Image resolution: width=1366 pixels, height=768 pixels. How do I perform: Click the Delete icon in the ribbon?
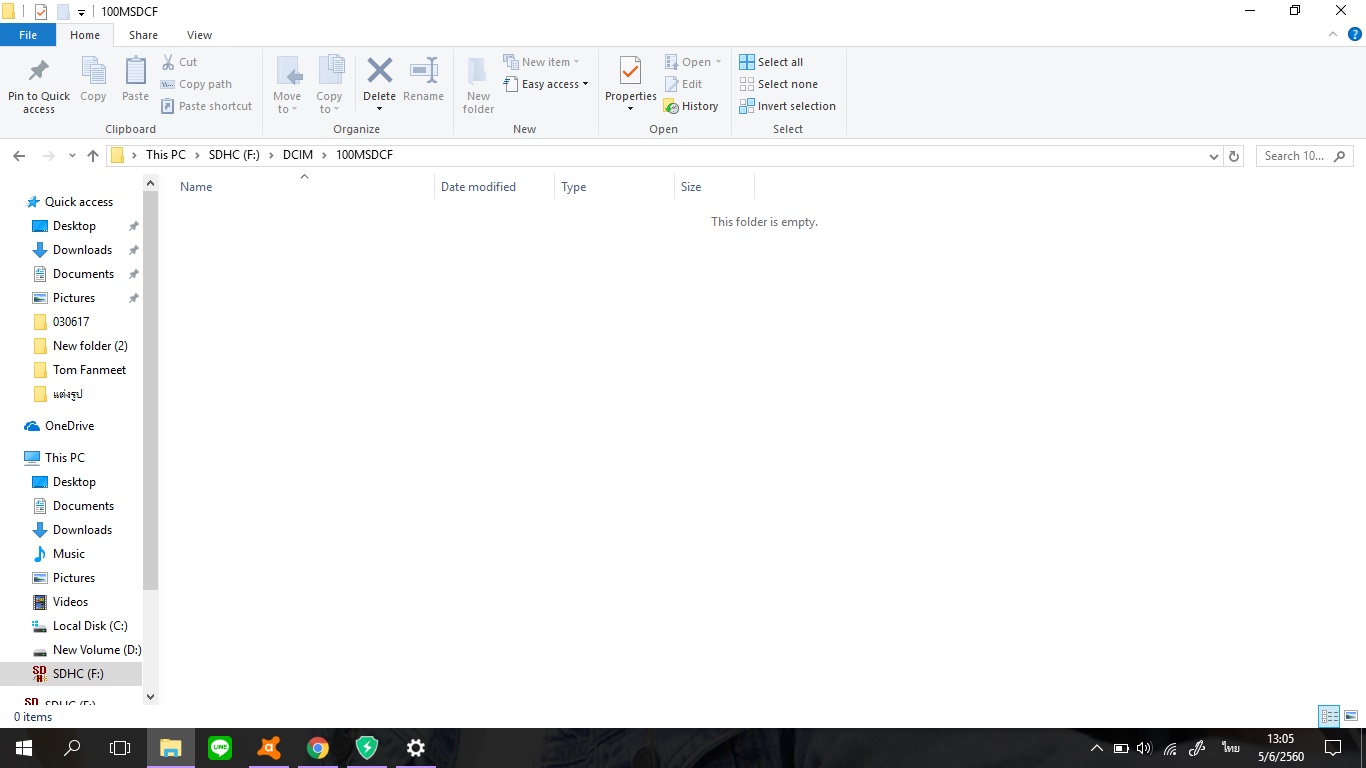pyautogui.click(x=379, y=72)
